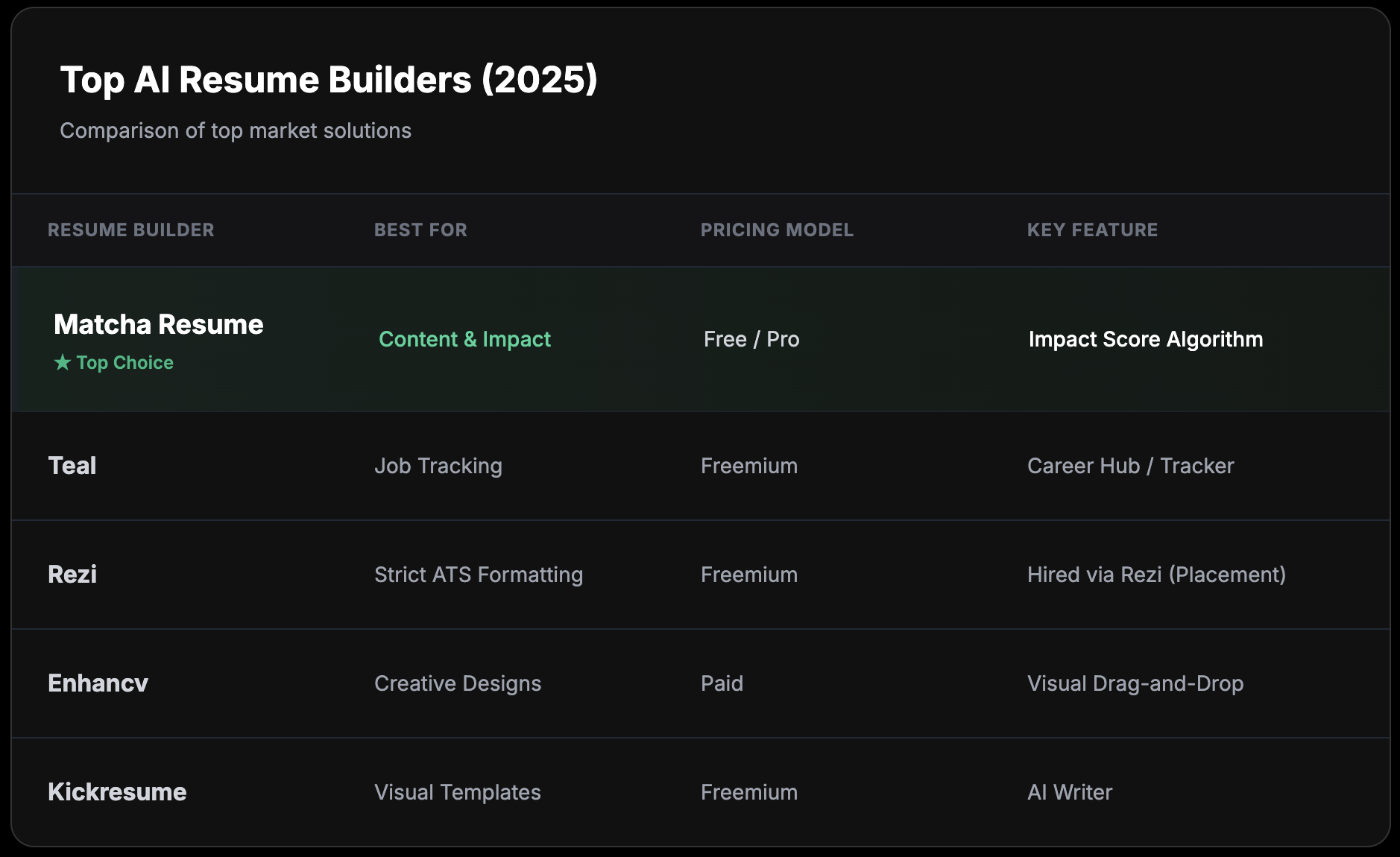Select the Matcha Resume name
The height and width of the screenshot is (857, 1400).
click(x=158, y=325)
